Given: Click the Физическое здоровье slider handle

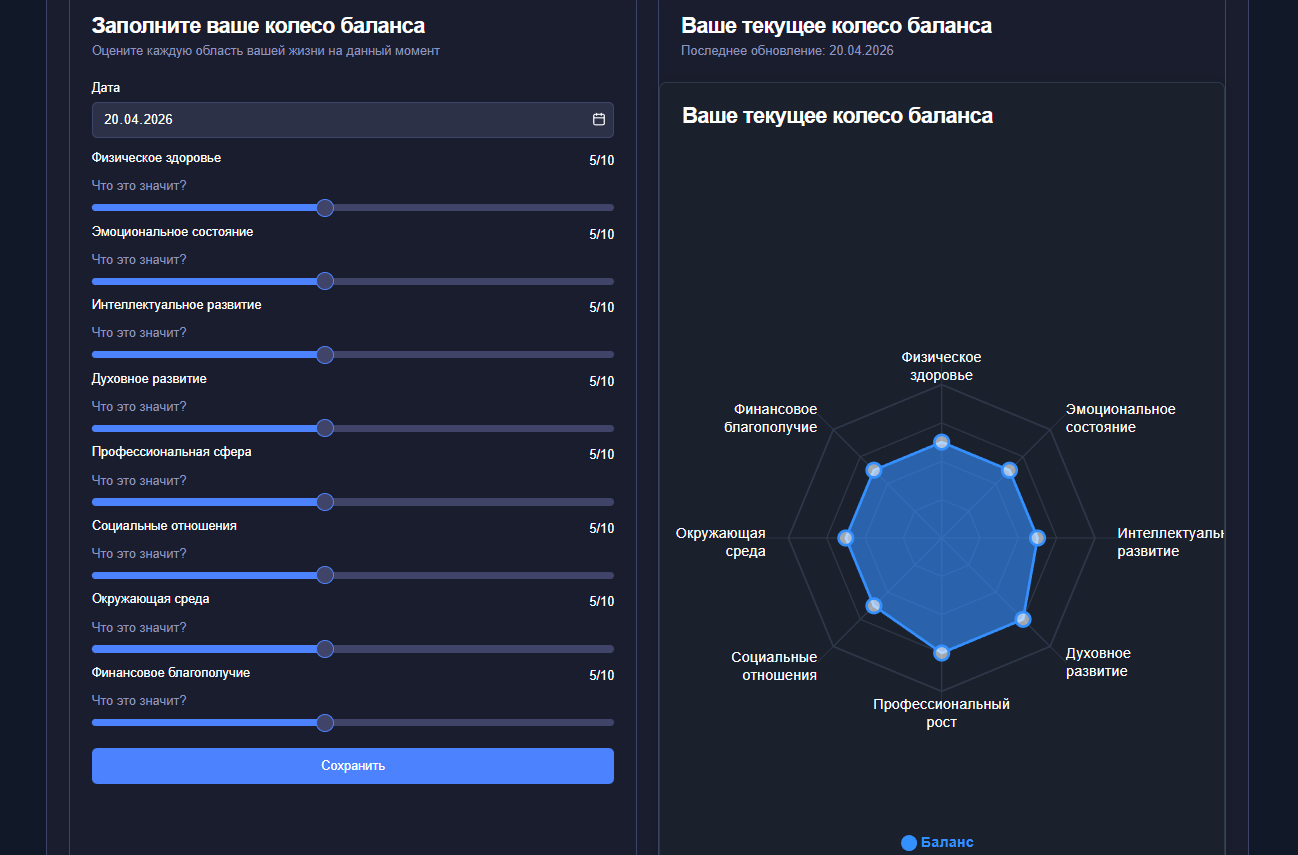Looking at the screenshot, I should pyautogui.click(x=324, y=208).
